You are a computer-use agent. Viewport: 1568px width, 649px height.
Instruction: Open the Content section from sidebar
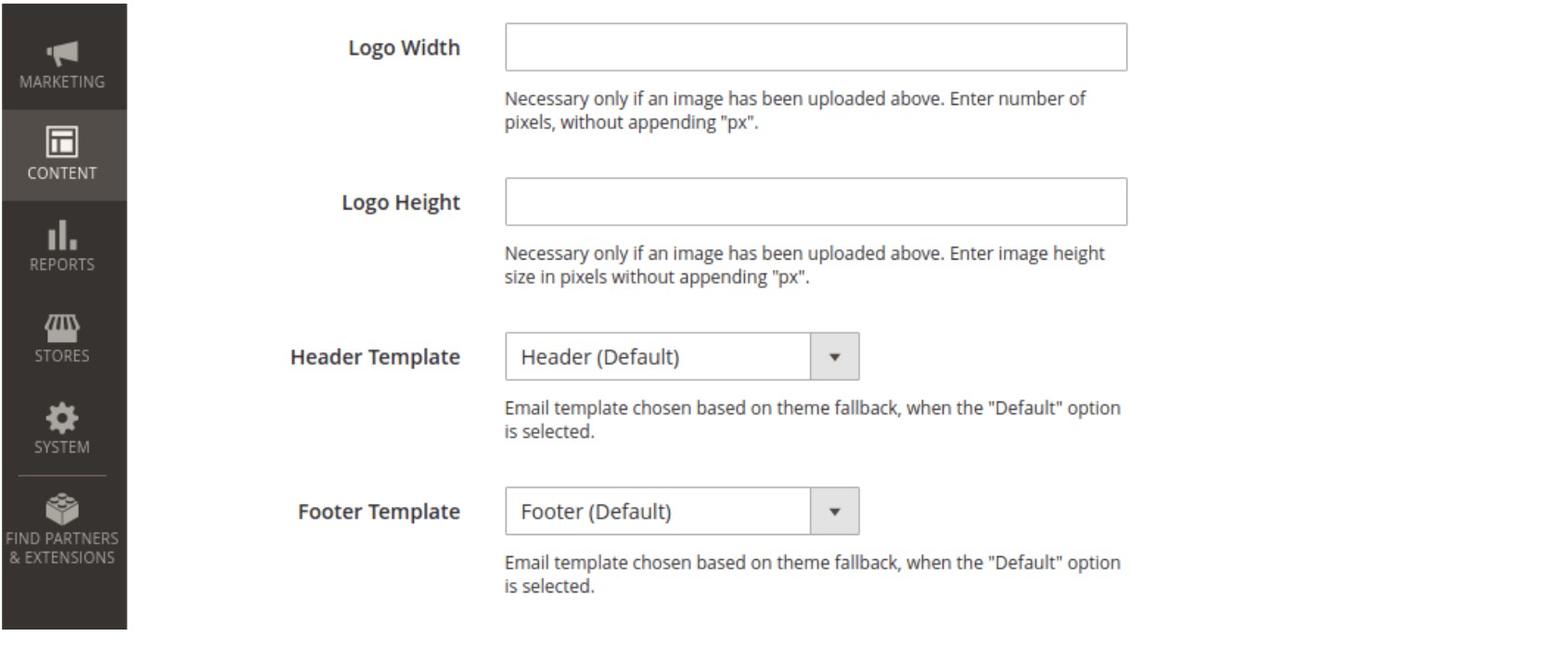[61, 156]
